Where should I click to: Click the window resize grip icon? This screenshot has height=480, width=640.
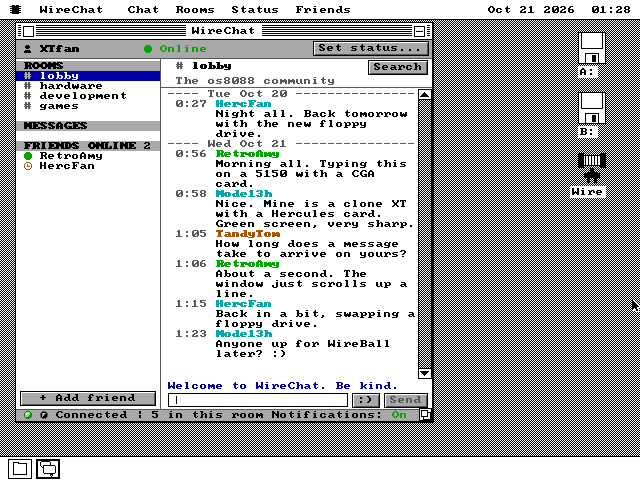click(425, 415)
